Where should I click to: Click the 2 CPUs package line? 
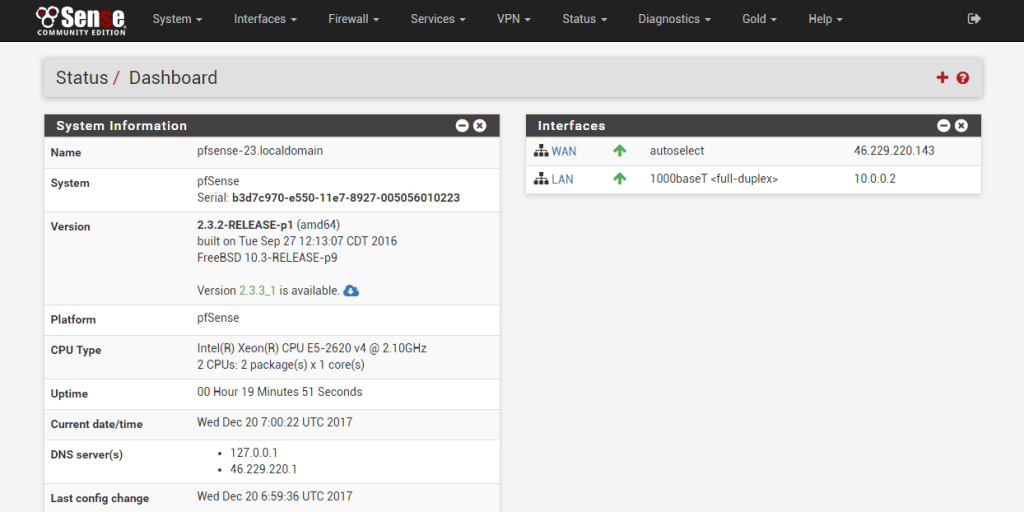click(281, 364)
